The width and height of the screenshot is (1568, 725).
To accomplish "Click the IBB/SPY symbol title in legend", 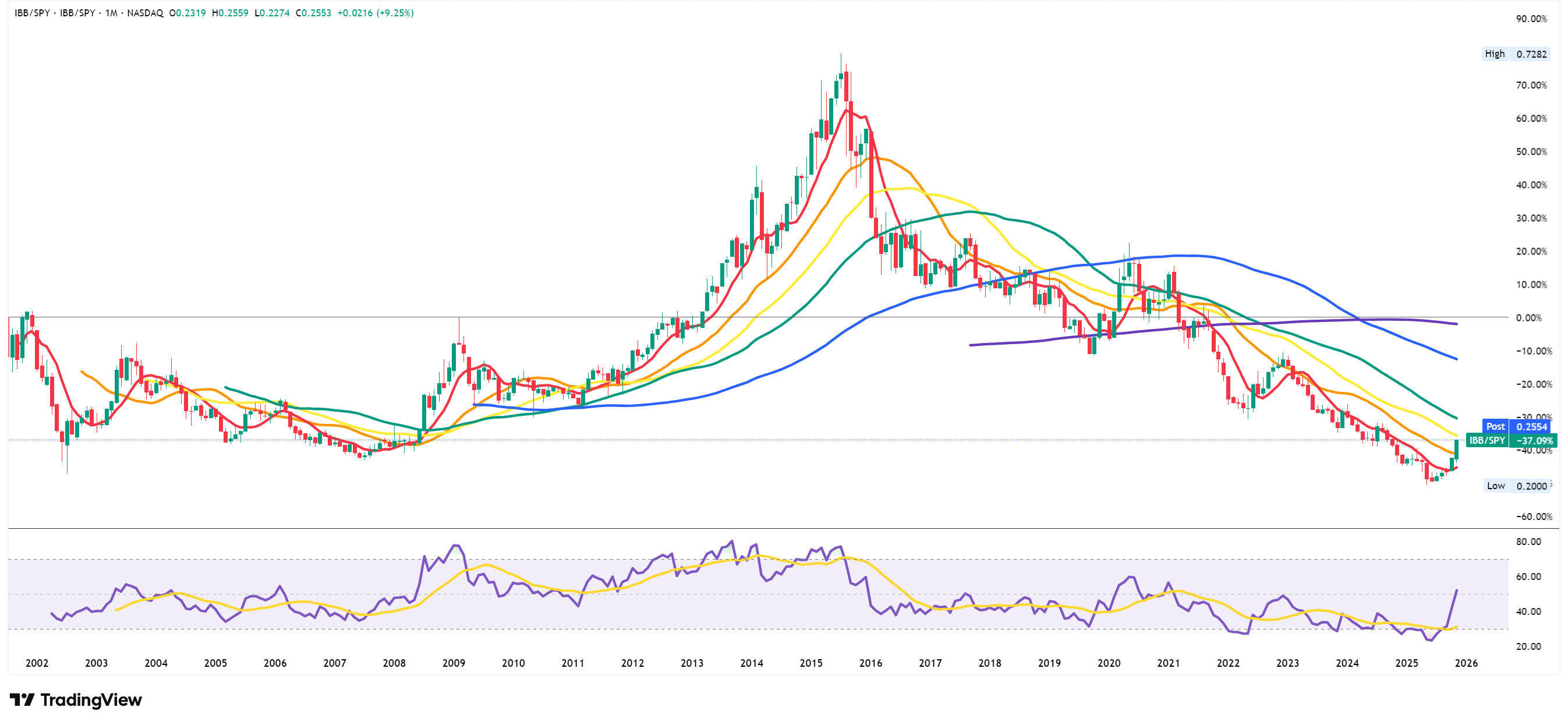I will click(31, 13).
